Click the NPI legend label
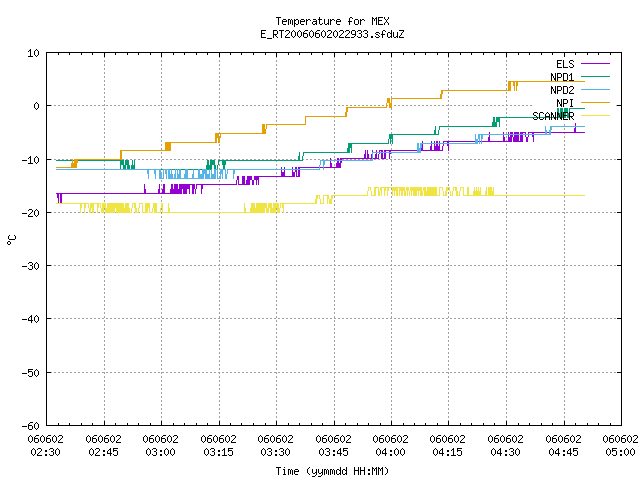640x480 pixels. [x=565, y=103]
